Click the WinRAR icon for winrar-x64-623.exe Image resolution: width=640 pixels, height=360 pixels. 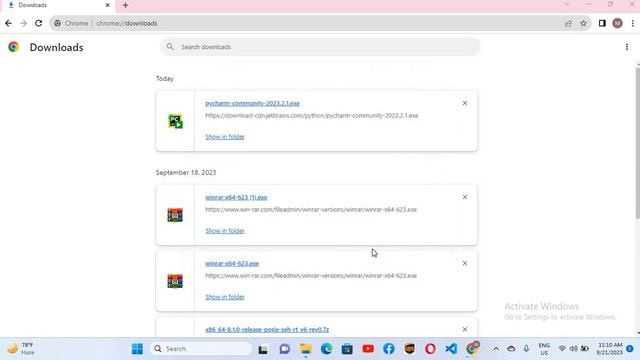175,281
